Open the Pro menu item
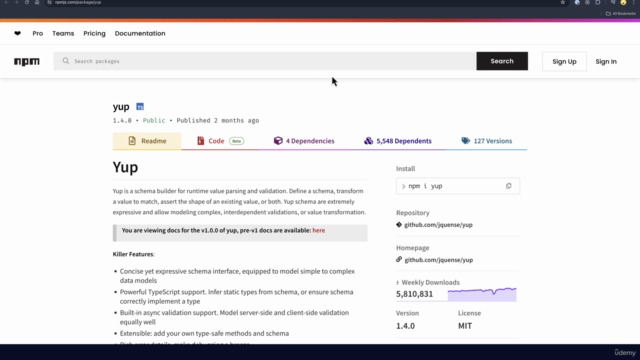The width and height of the screenshot is (640, 360). (x=38, y=33)
